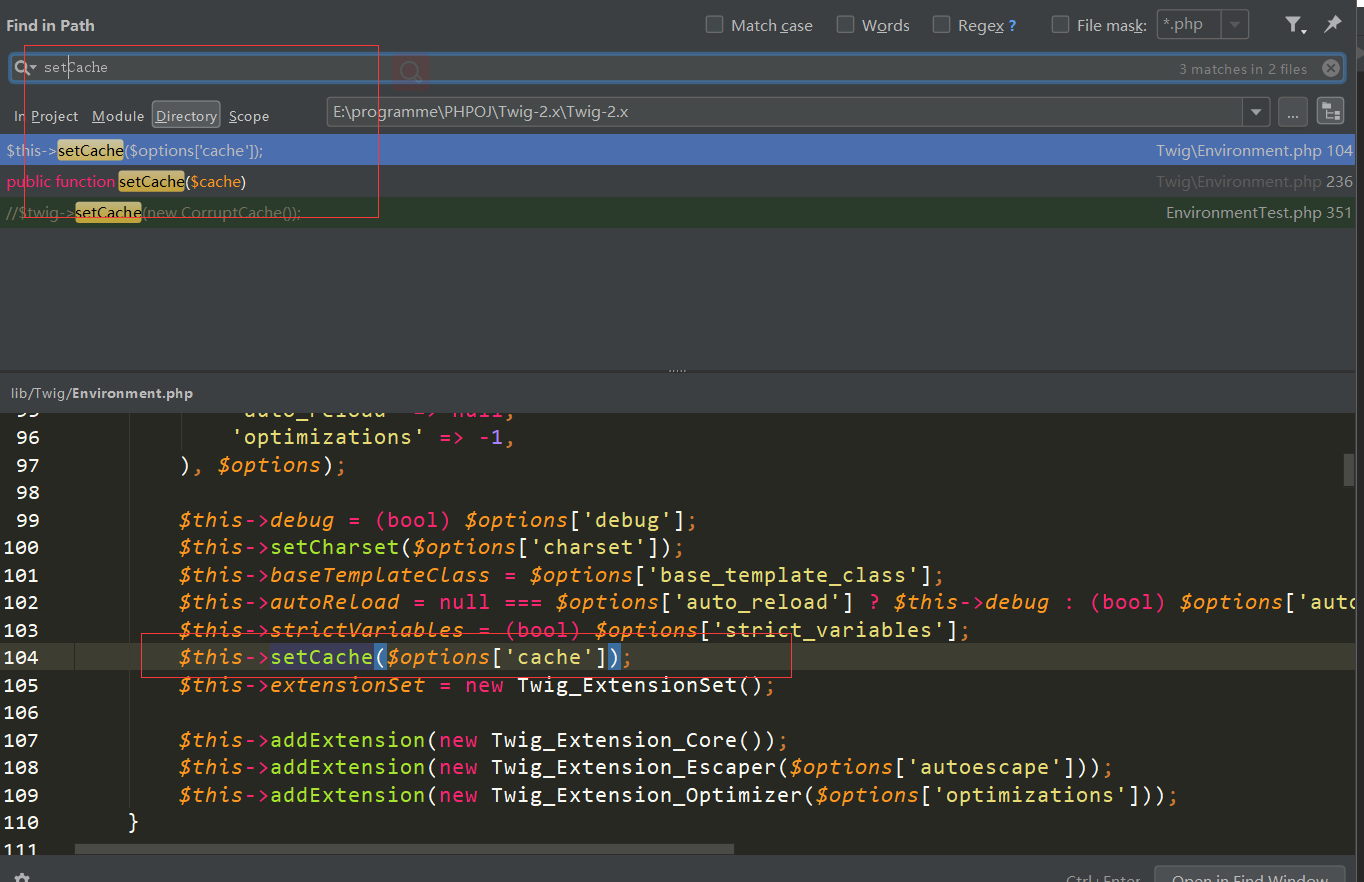Click line number 99 in gutter
This screenshot has width=1364, height=882.
click(x=28, y=520)
